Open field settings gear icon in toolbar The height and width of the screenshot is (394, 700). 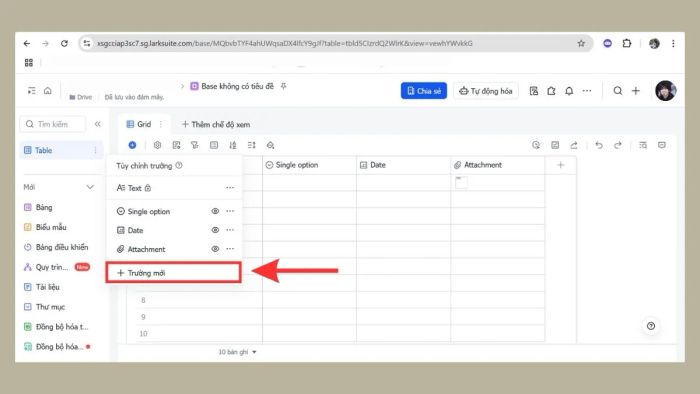(x=157, y=145)
